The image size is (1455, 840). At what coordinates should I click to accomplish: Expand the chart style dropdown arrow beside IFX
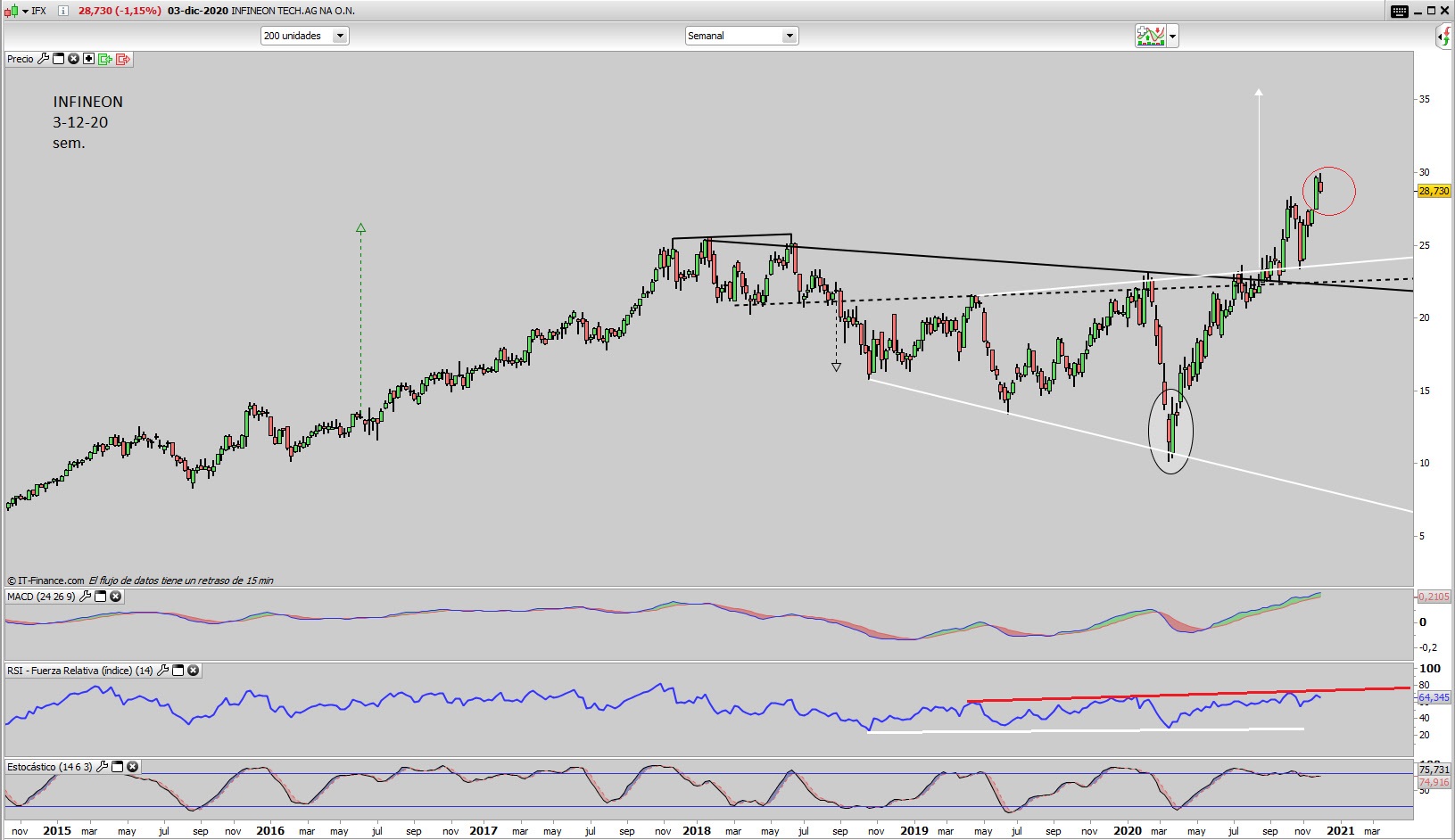click(x=25, y=11)
